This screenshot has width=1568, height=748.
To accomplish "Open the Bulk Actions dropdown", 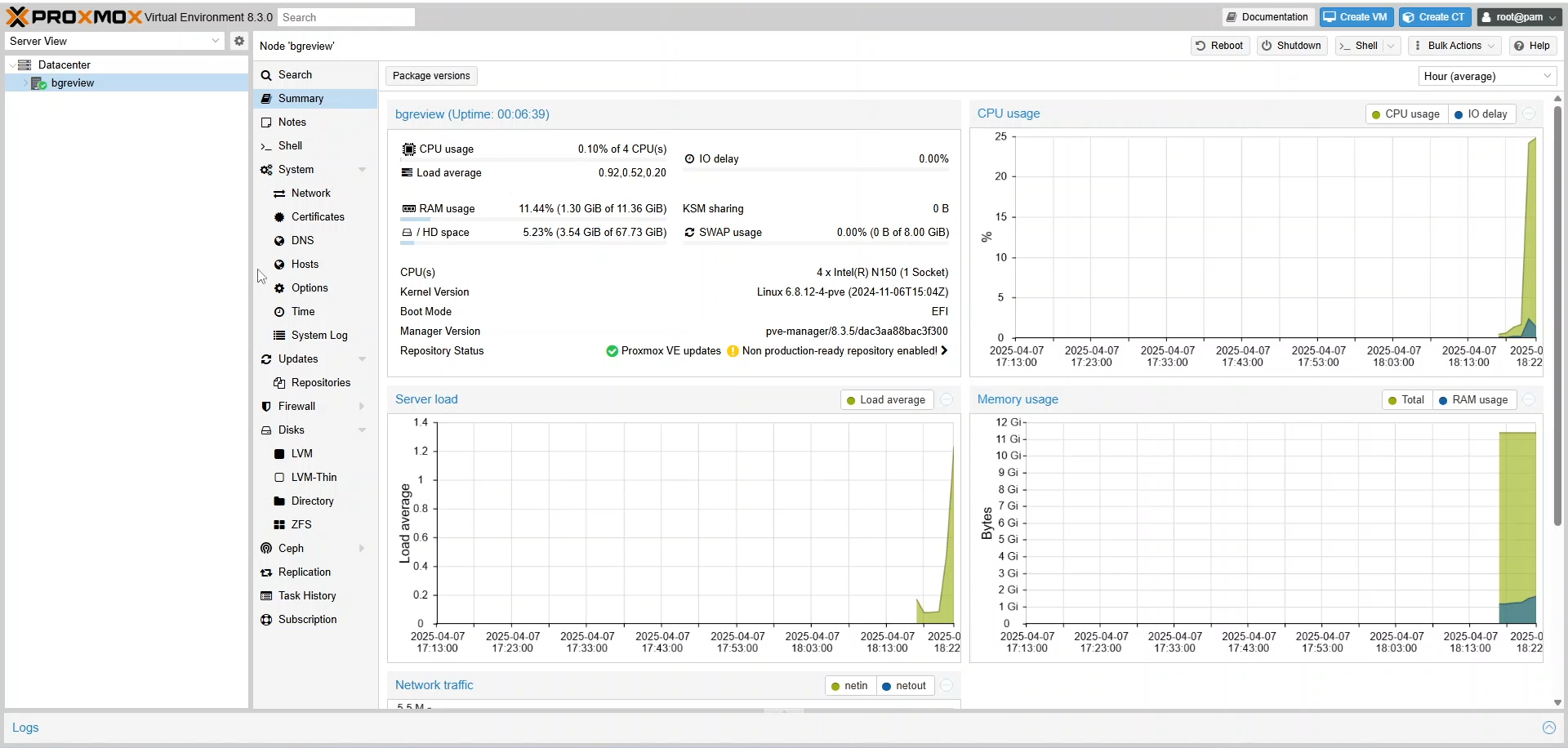I will click(1455, 46).
